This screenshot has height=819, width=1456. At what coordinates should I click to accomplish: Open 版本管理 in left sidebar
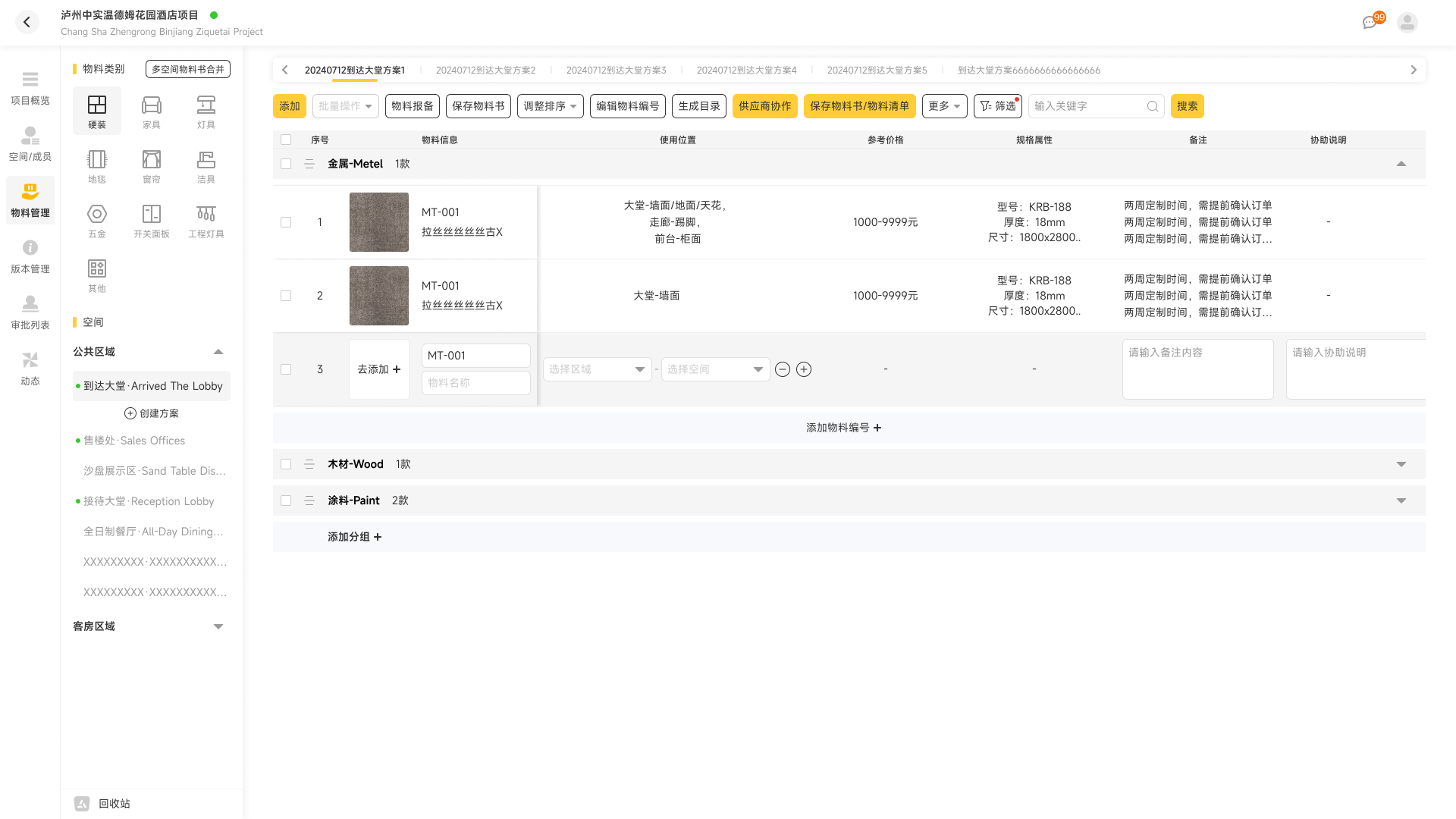click(x=30, y=256)
